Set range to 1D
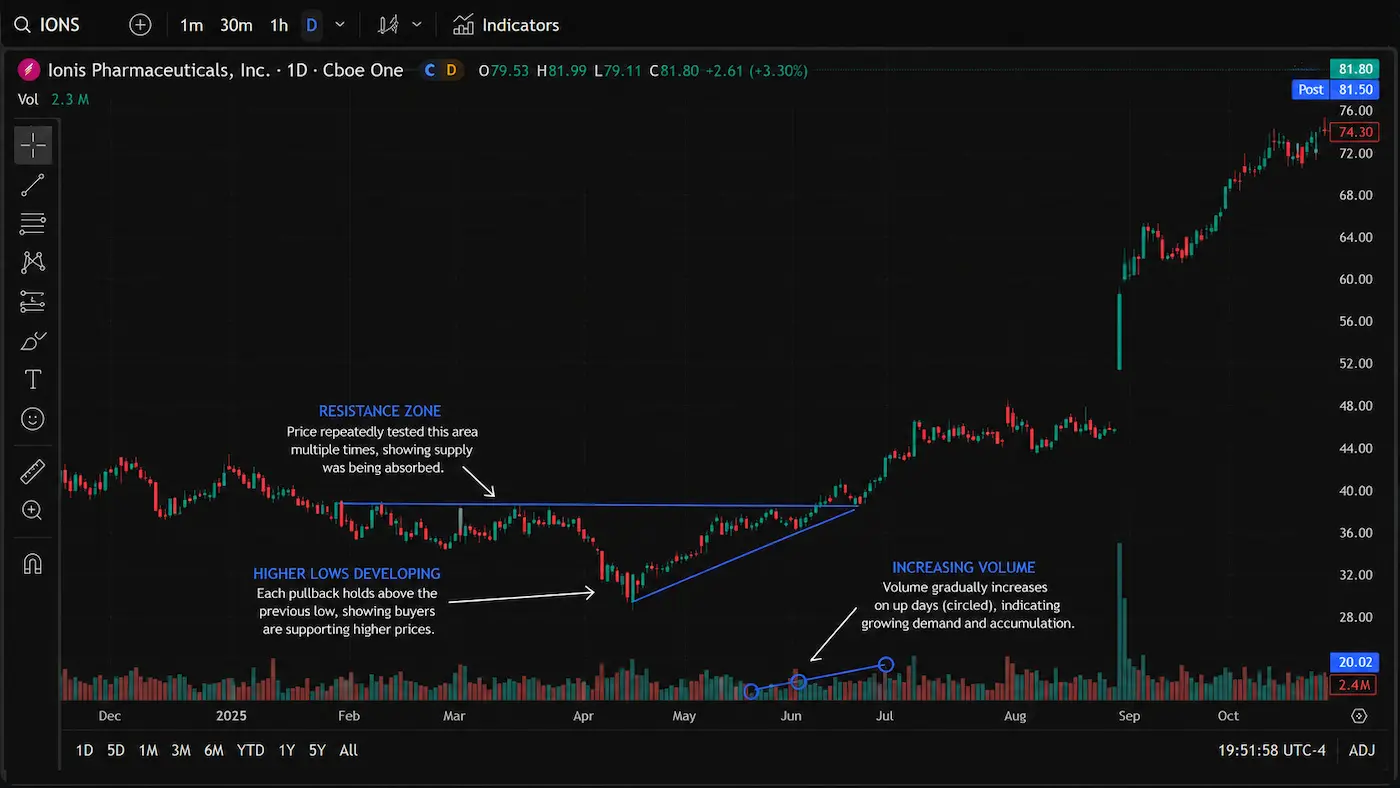The height and width of the screenshot is (788, 1400). 85,750
